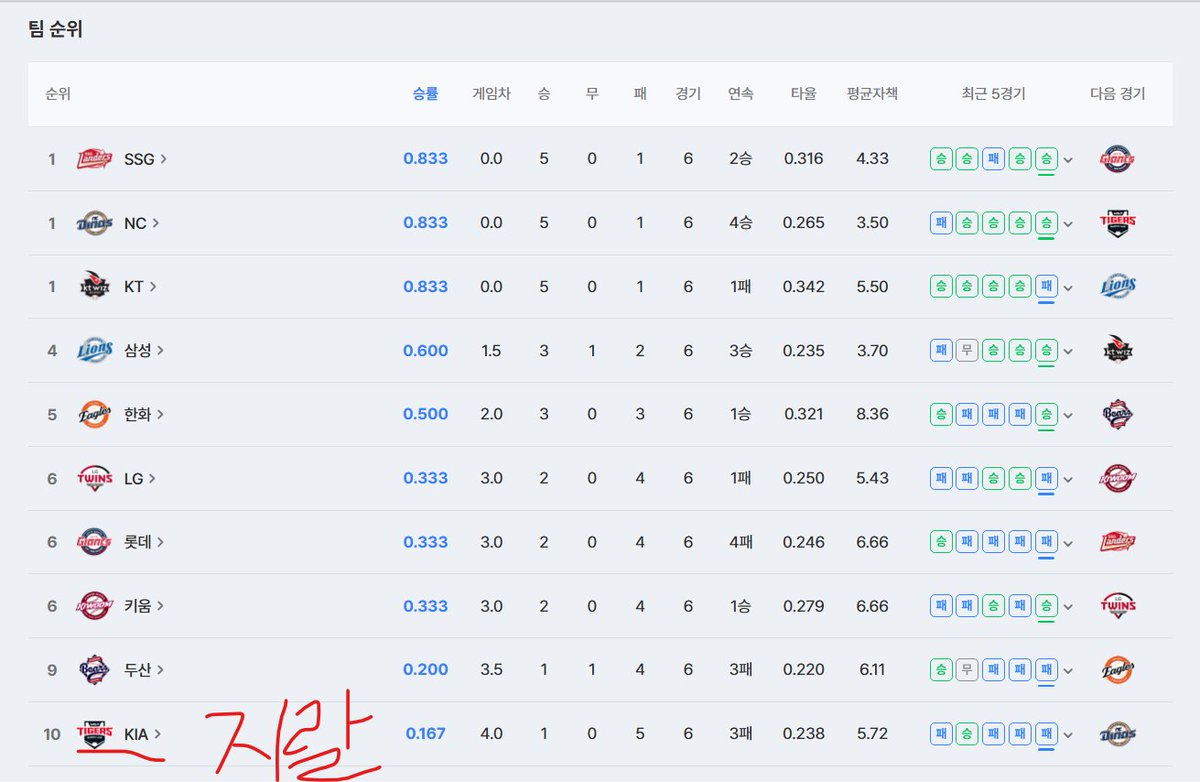Sort table by 게임차 column header
The height and width of the screenshot is (782, 1200).
(x=491, y=94)
